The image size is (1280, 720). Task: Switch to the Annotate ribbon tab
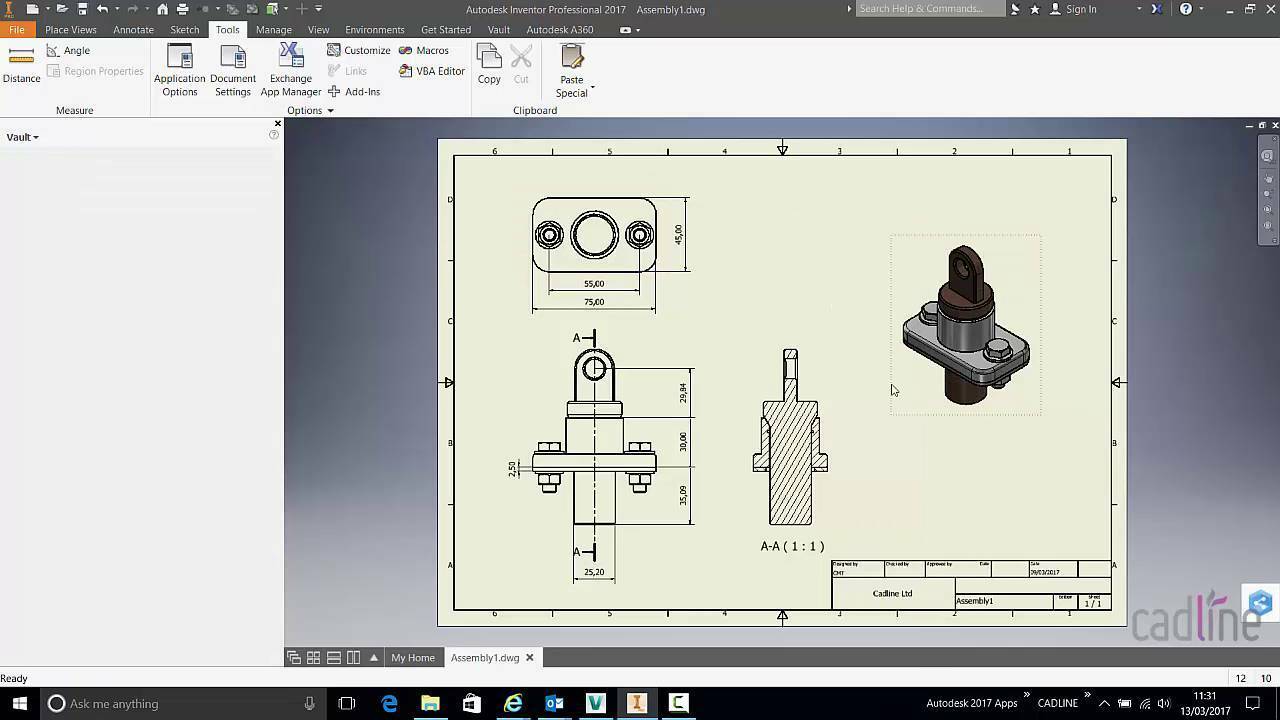click(133, 30)
